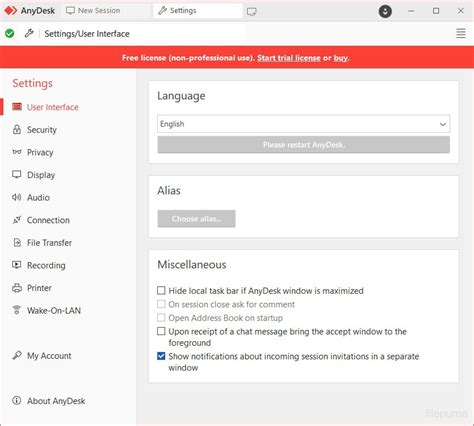The image size is (474, 426).
Task: Open the Language dropdown showing English
Action: coord(303,124)
